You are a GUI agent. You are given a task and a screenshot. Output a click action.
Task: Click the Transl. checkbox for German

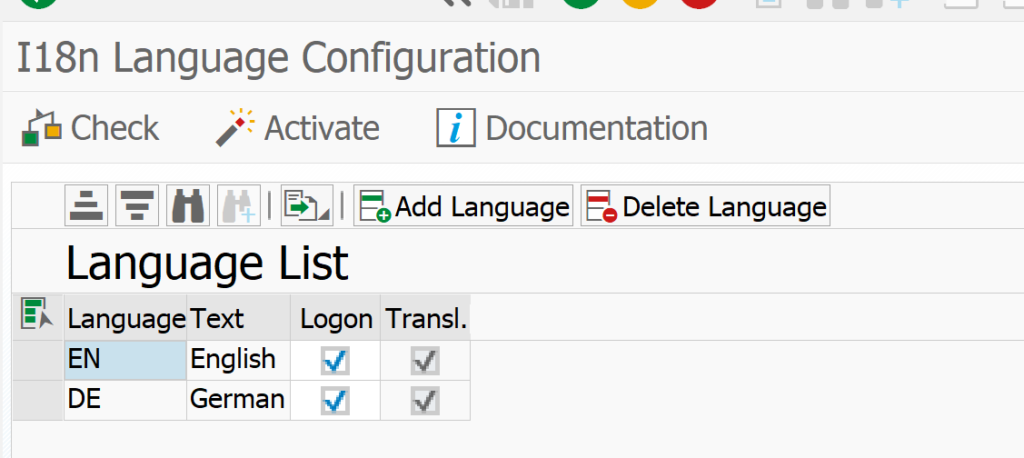tap(424, 401)
